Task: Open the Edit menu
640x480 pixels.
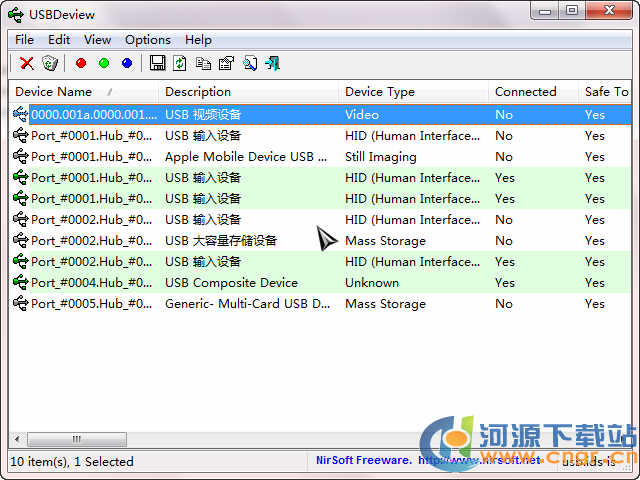Action: tap(59, 40)
